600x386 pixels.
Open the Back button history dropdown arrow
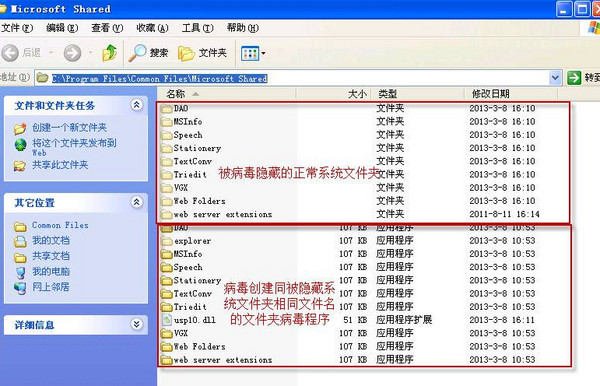51,53
